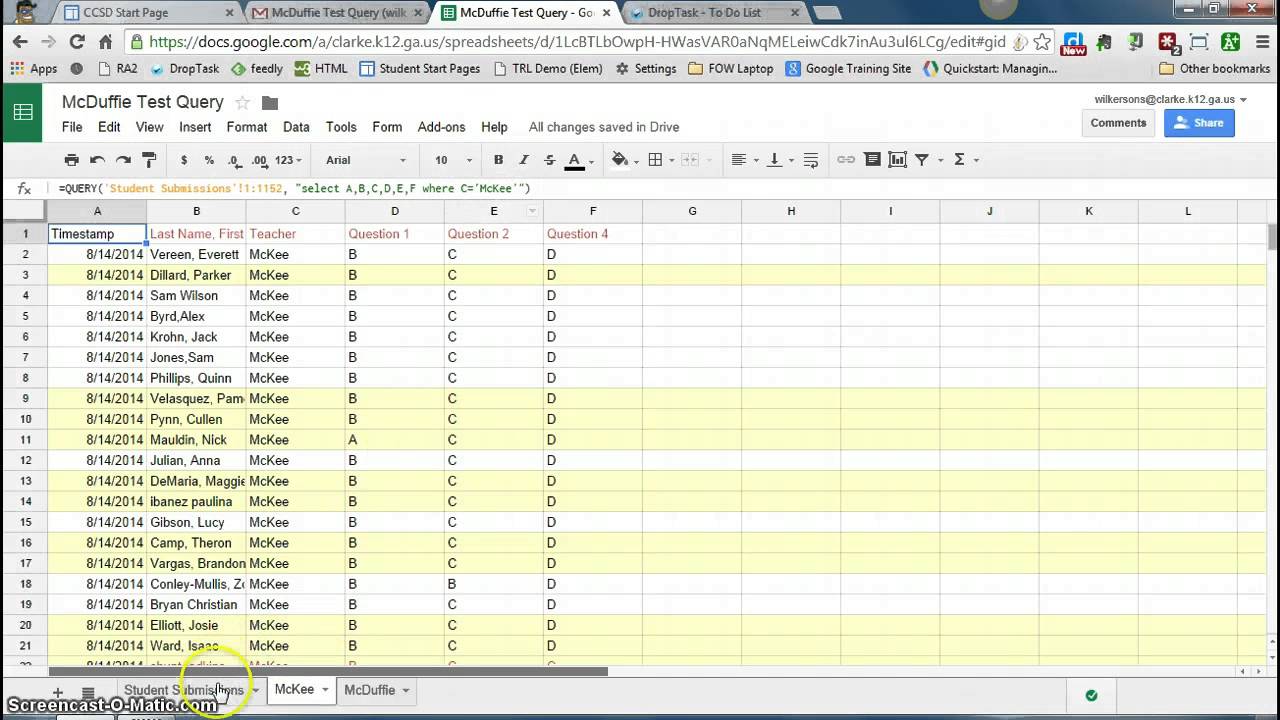Screen dimensions: 1280x720
Task: Open the Add-ons menu
Action: click(x=442, y=127)
